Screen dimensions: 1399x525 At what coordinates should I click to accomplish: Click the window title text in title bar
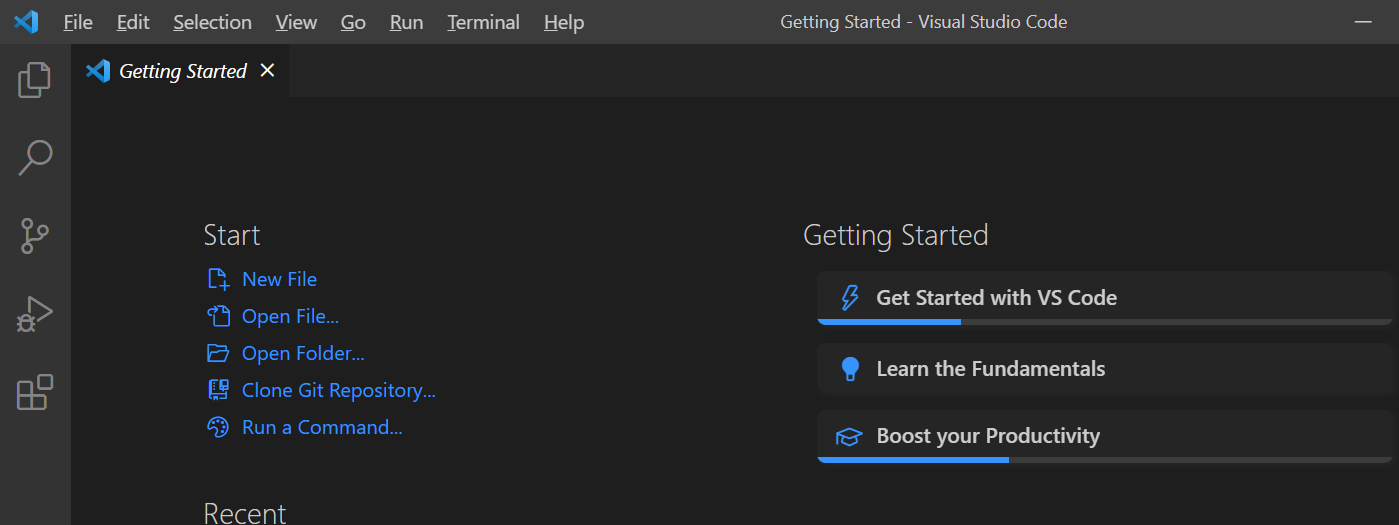923,22
